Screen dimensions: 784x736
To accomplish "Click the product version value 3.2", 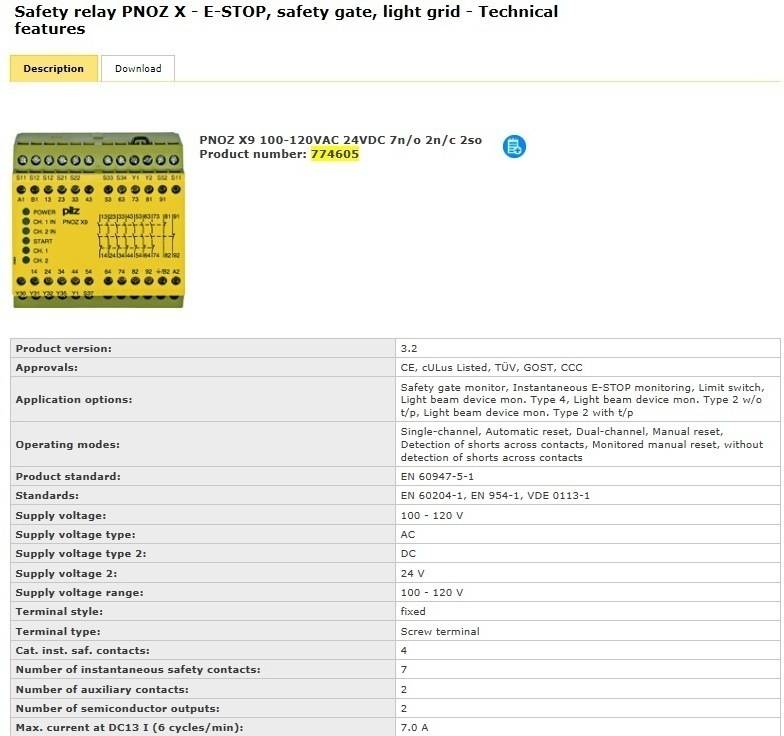I will [x=408, y=348].
